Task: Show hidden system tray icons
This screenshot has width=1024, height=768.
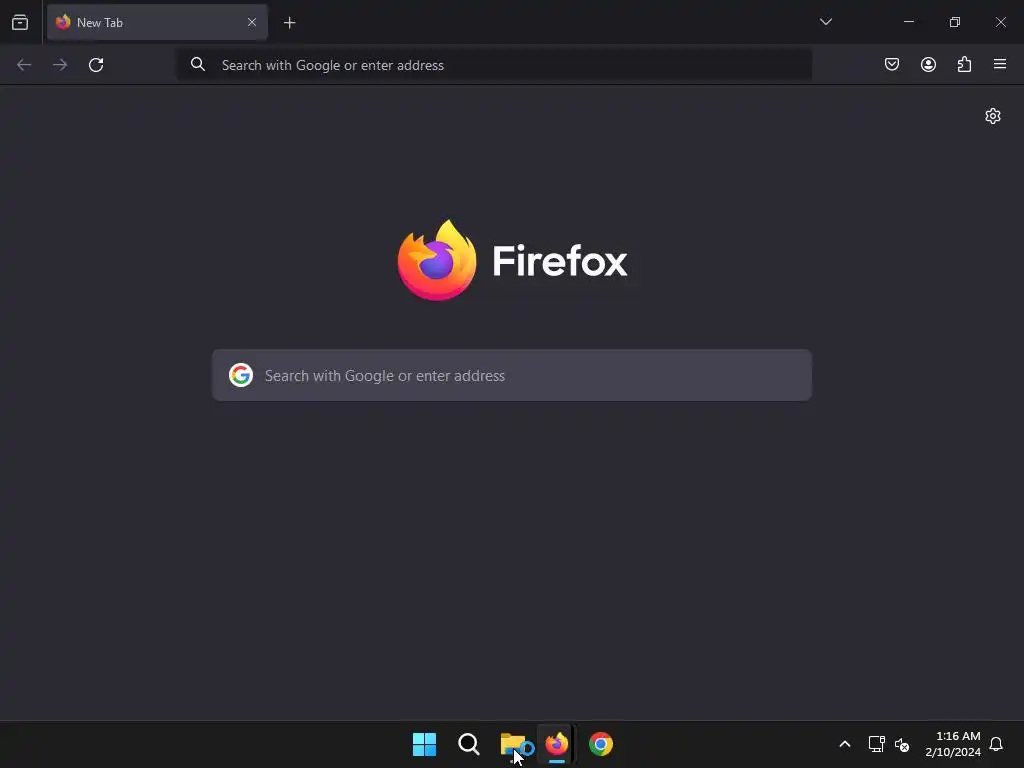Action: (844, 744)
